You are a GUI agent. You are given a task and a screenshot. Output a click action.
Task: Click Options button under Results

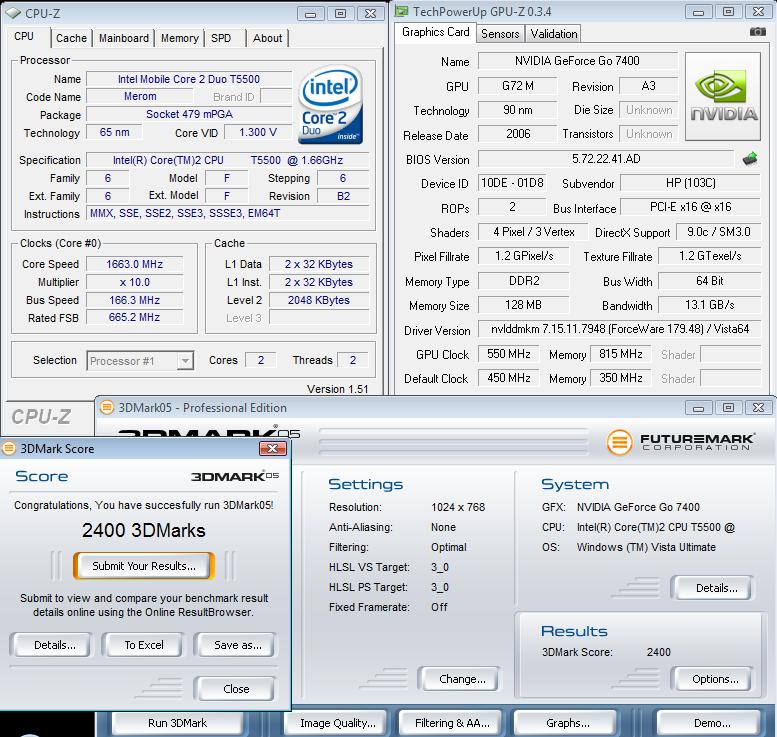point(713,679)
